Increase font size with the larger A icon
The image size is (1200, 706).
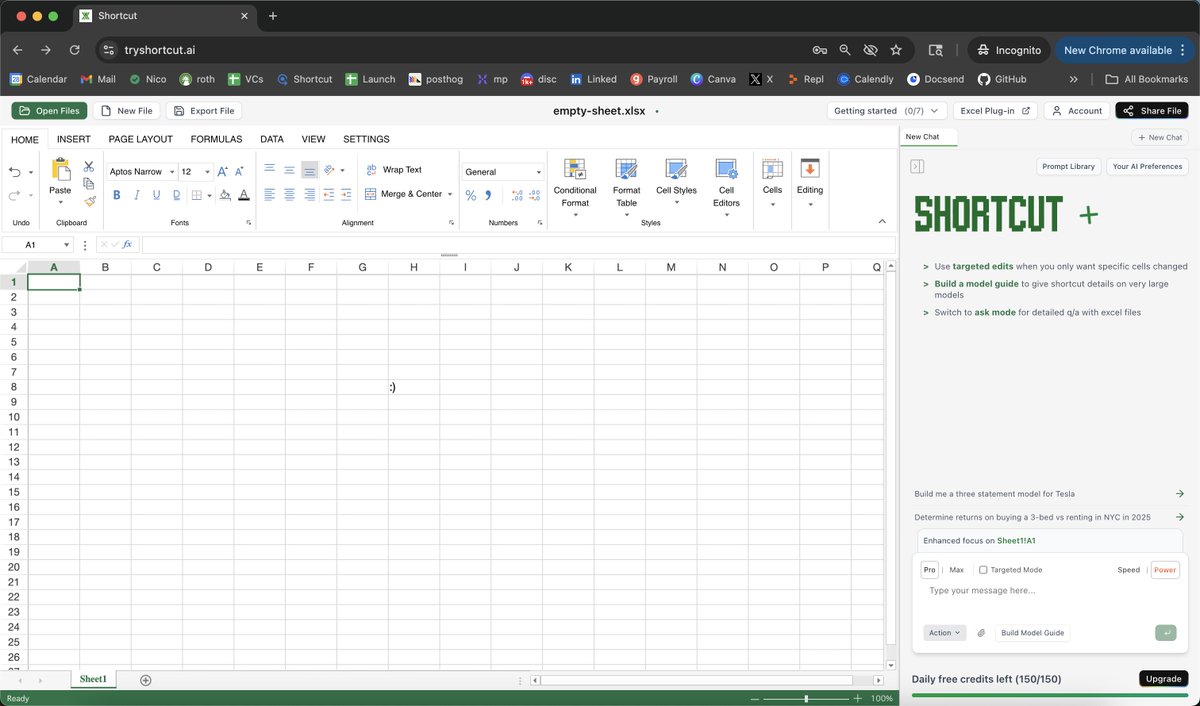[x=222, y=172]
